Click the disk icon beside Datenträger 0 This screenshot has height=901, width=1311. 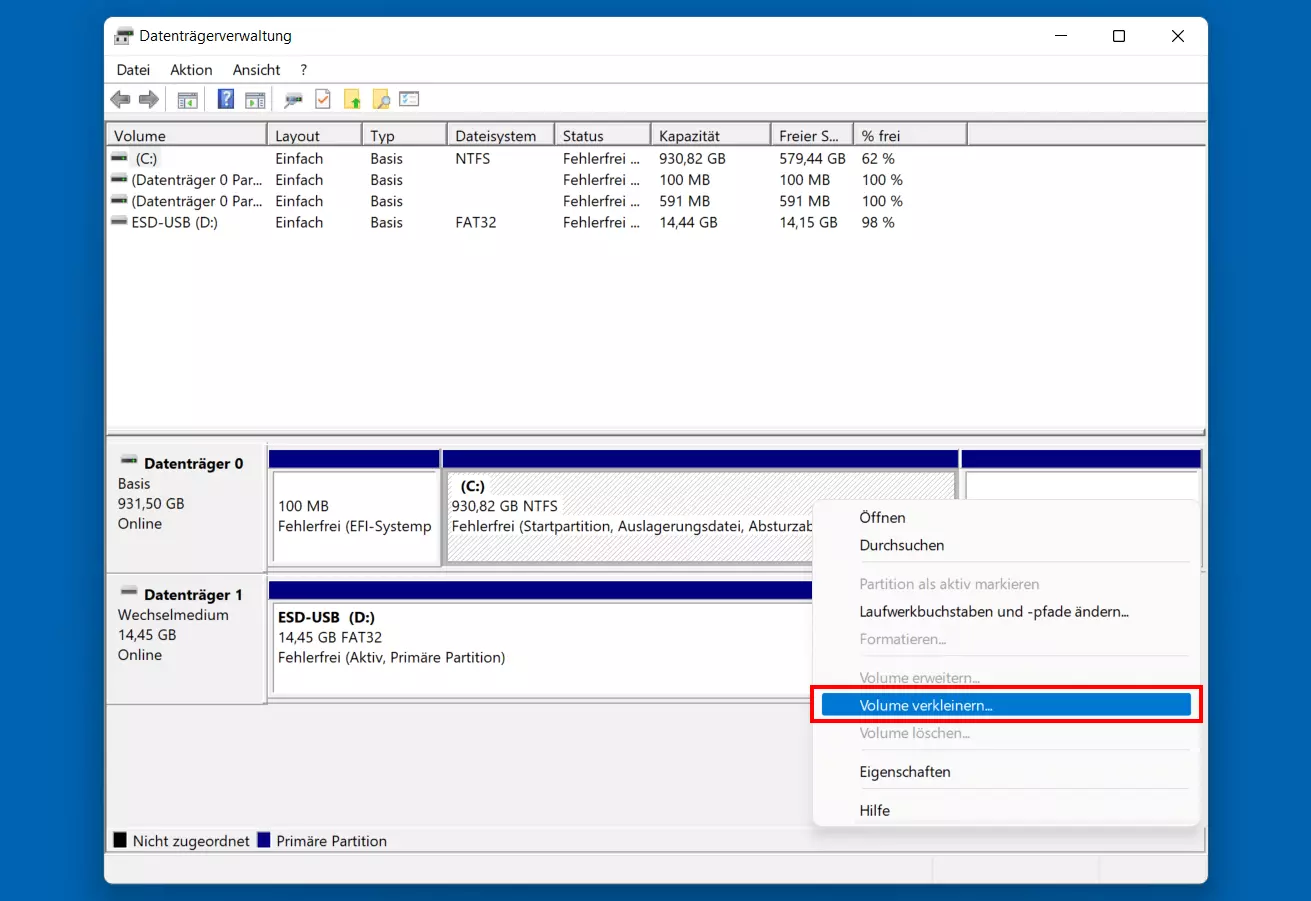coord(129,461)
